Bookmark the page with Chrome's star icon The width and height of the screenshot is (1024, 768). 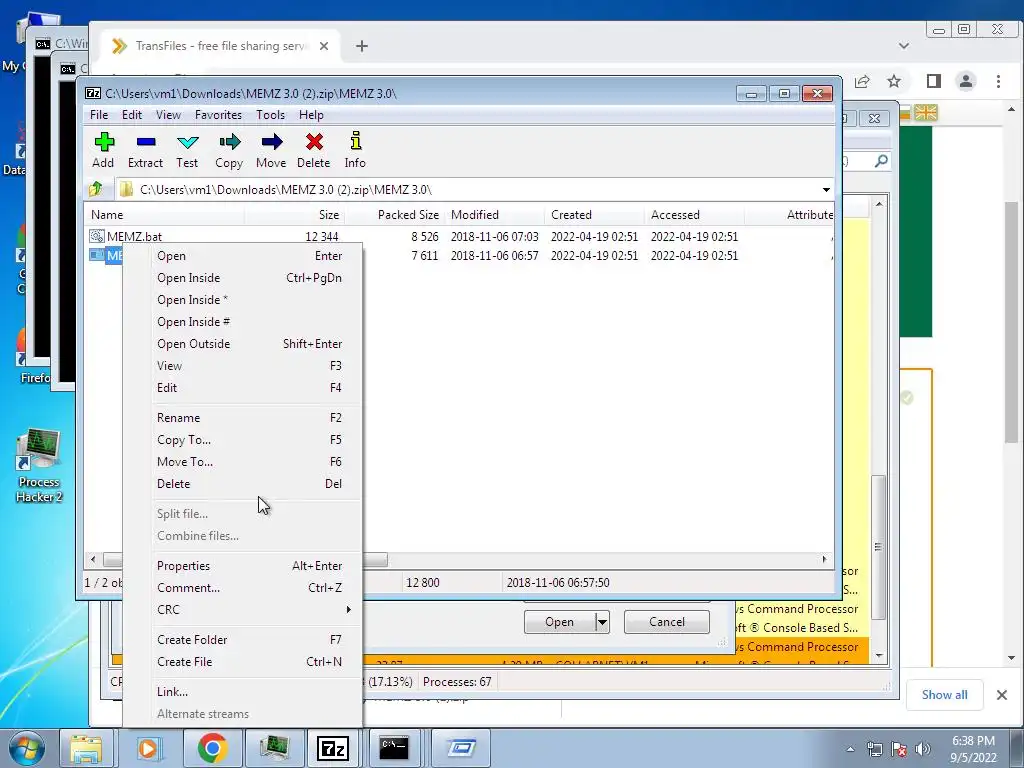894,81
